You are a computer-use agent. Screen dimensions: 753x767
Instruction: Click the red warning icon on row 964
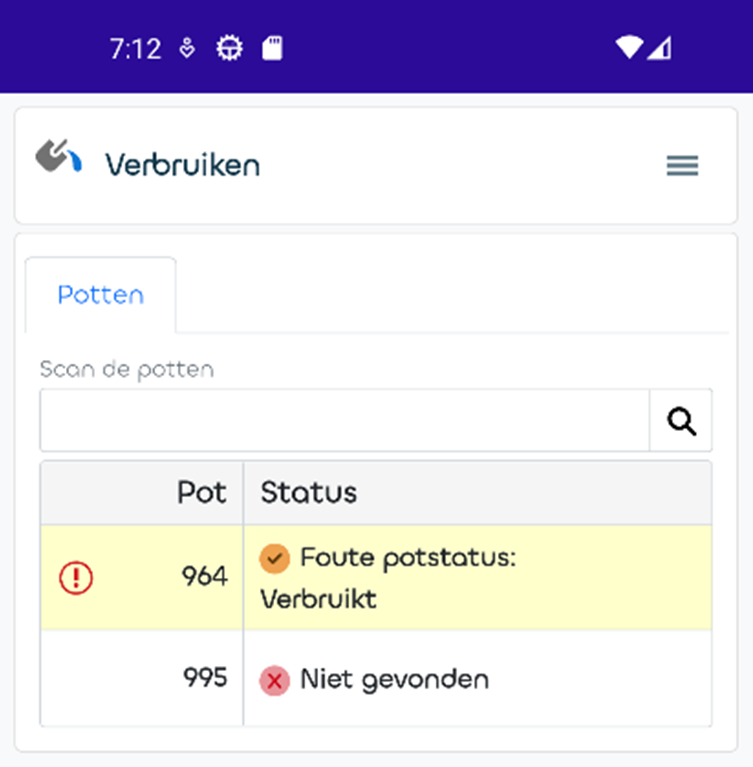coord(76,577)
